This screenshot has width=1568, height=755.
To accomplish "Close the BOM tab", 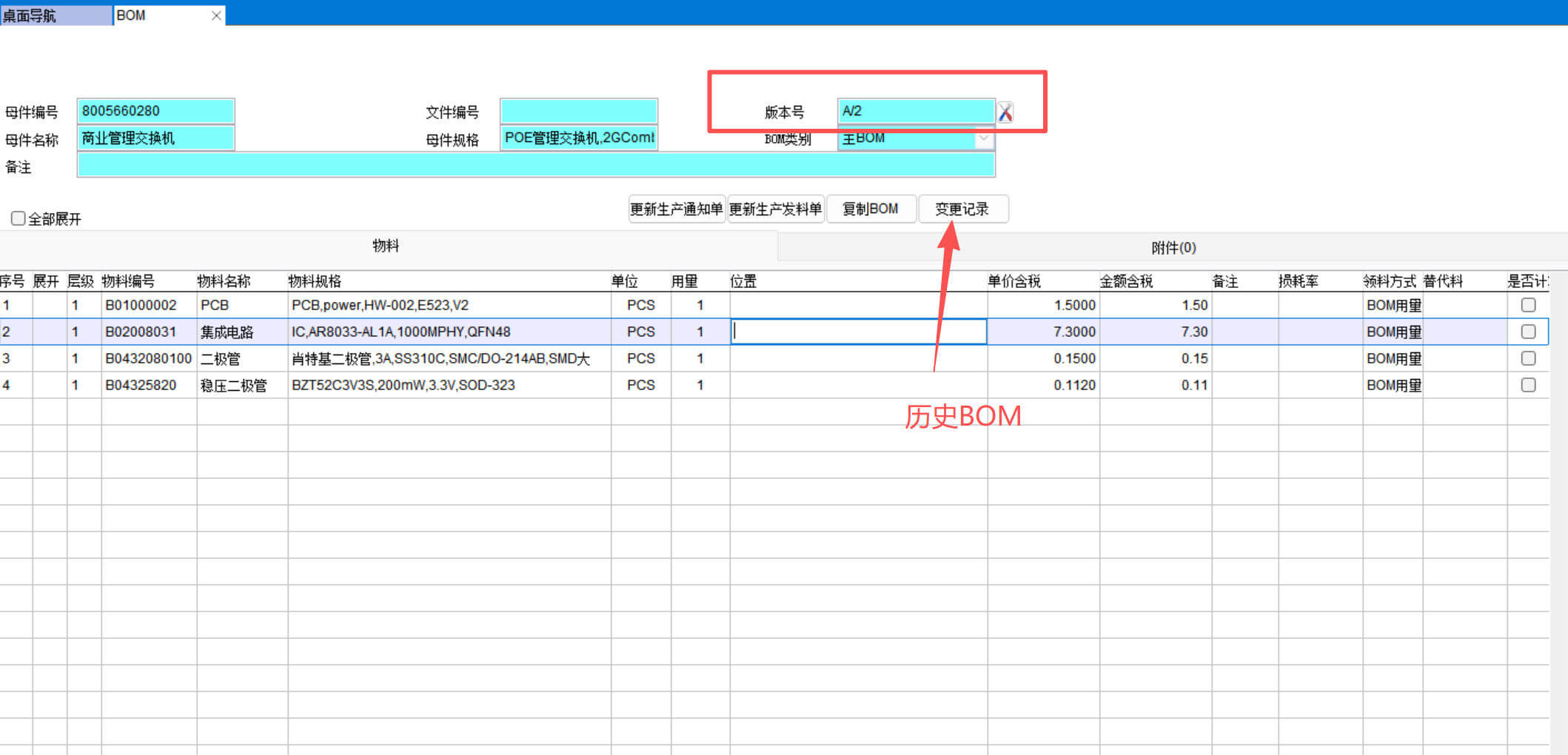I will pos(216,16).
